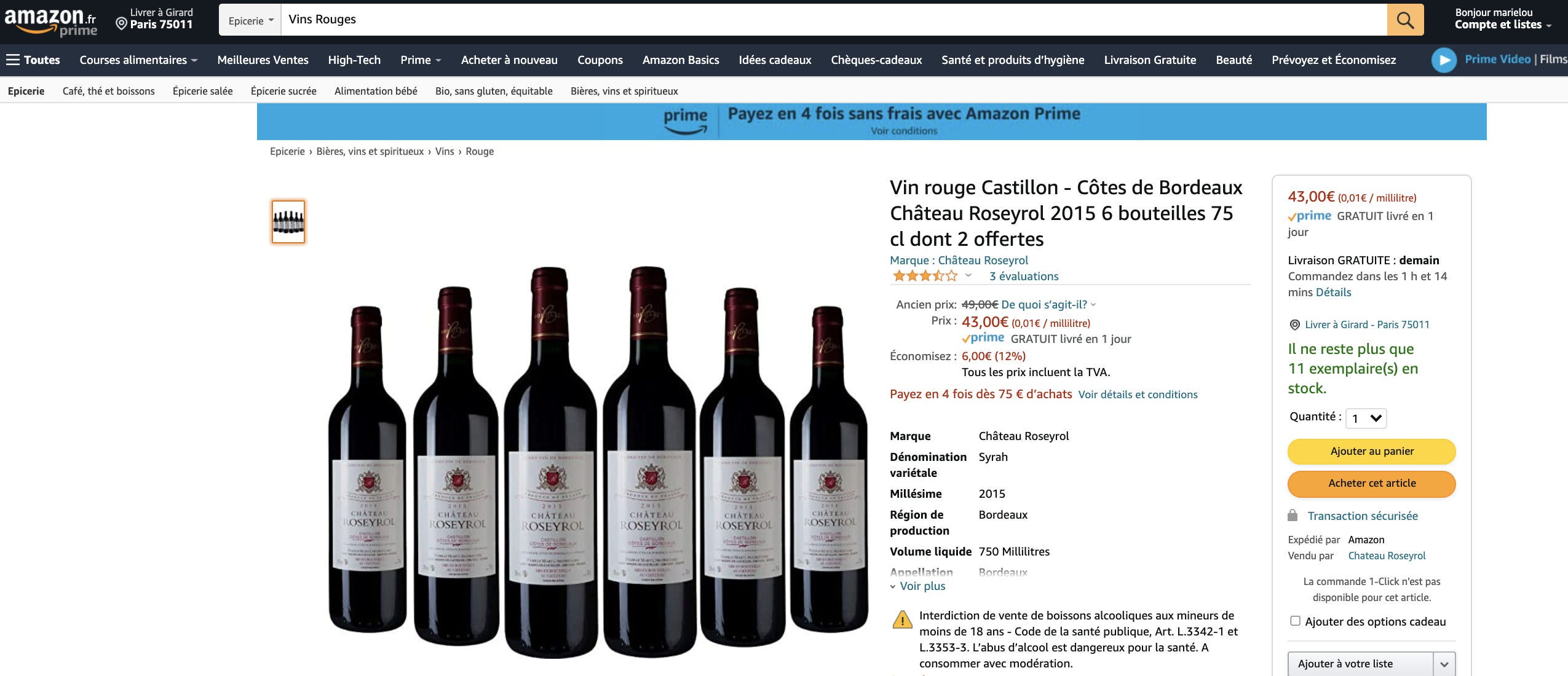Viewport: 1568px width, 676px height.
Task: Open the Courses alimentaires menu
Action: 138,60
